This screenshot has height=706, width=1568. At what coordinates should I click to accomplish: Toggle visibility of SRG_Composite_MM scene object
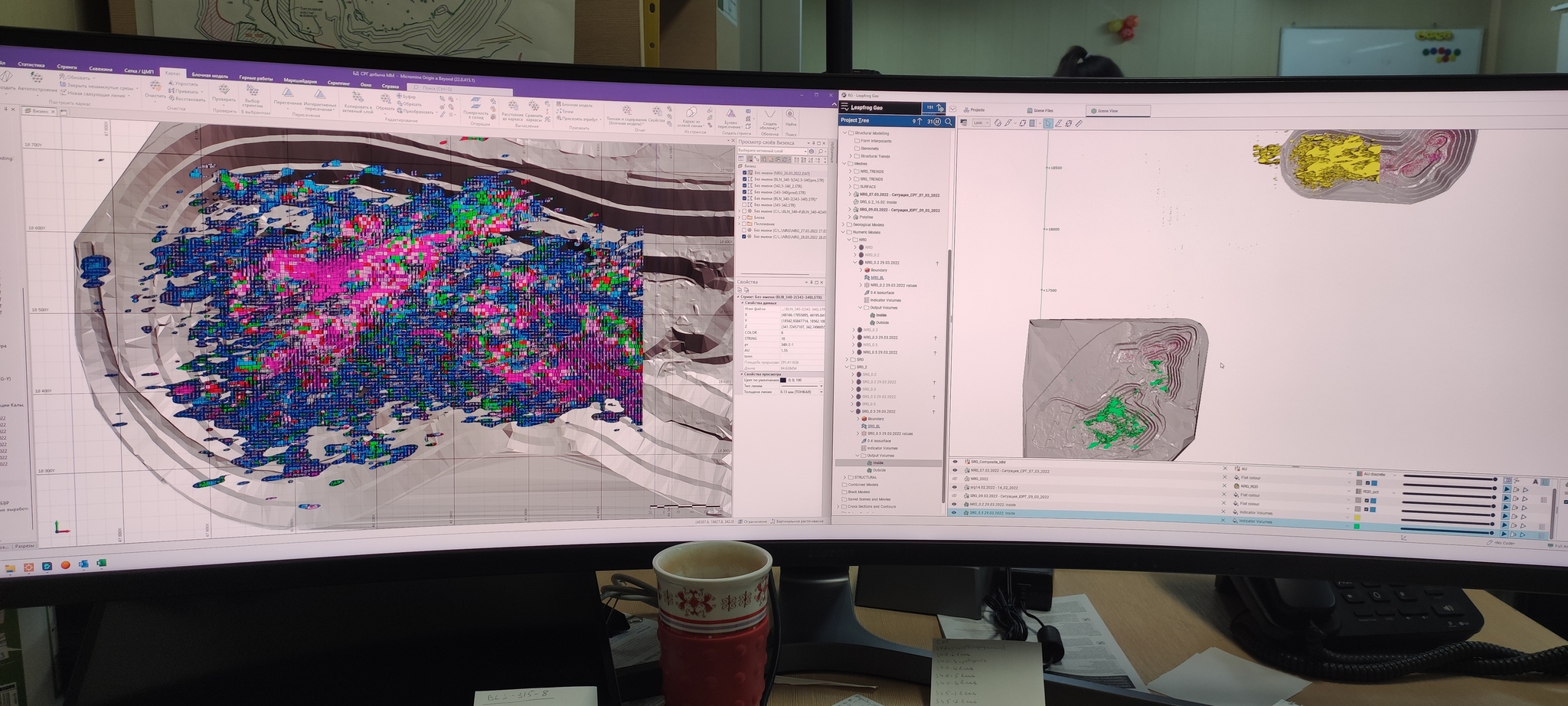(x=955, y=462)
